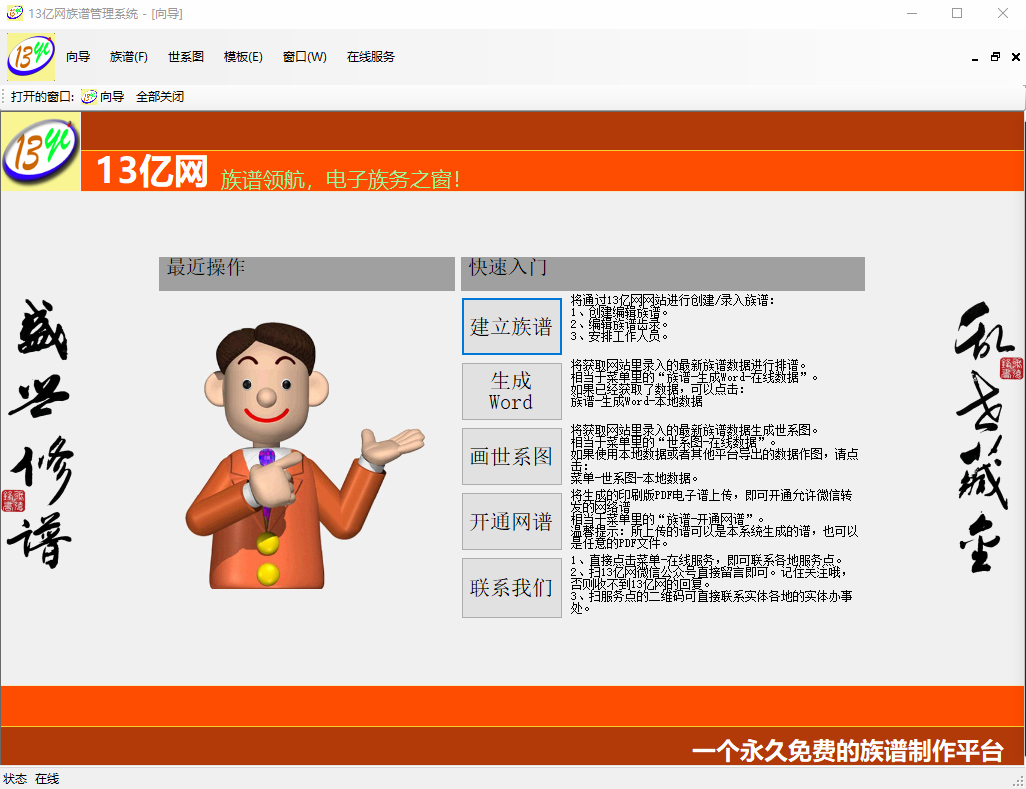The image size is (1026, 789).
Task: Click the description text beside 生成 Word
Action: [695, 383]
